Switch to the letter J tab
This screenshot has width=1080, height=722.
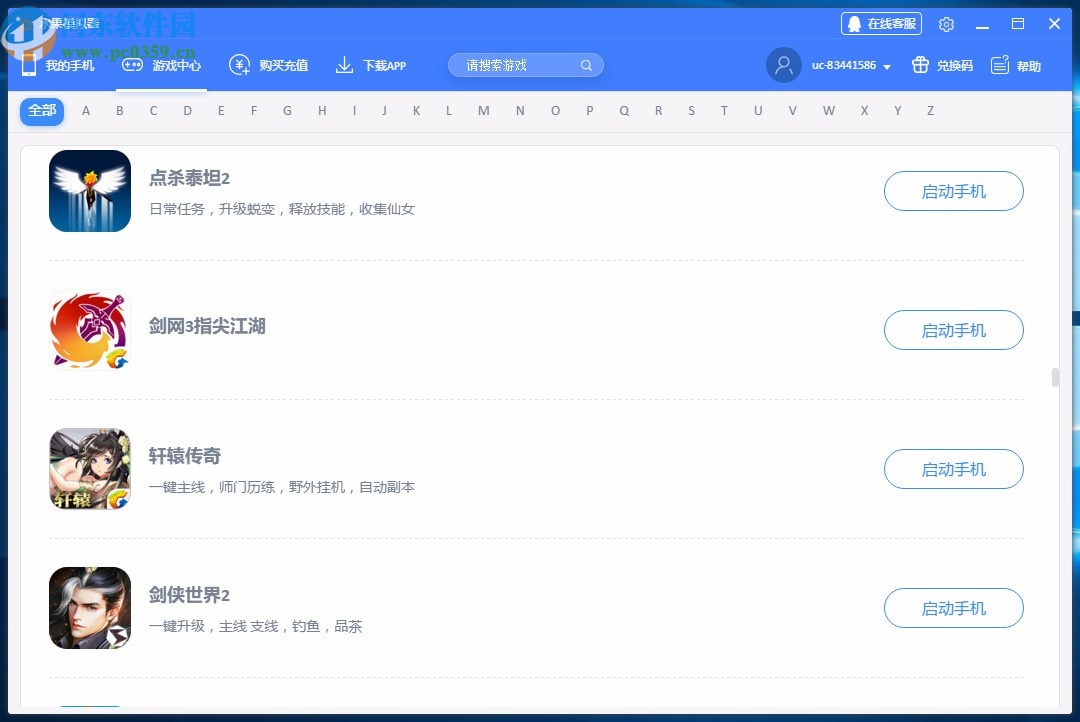coord(384,111)
